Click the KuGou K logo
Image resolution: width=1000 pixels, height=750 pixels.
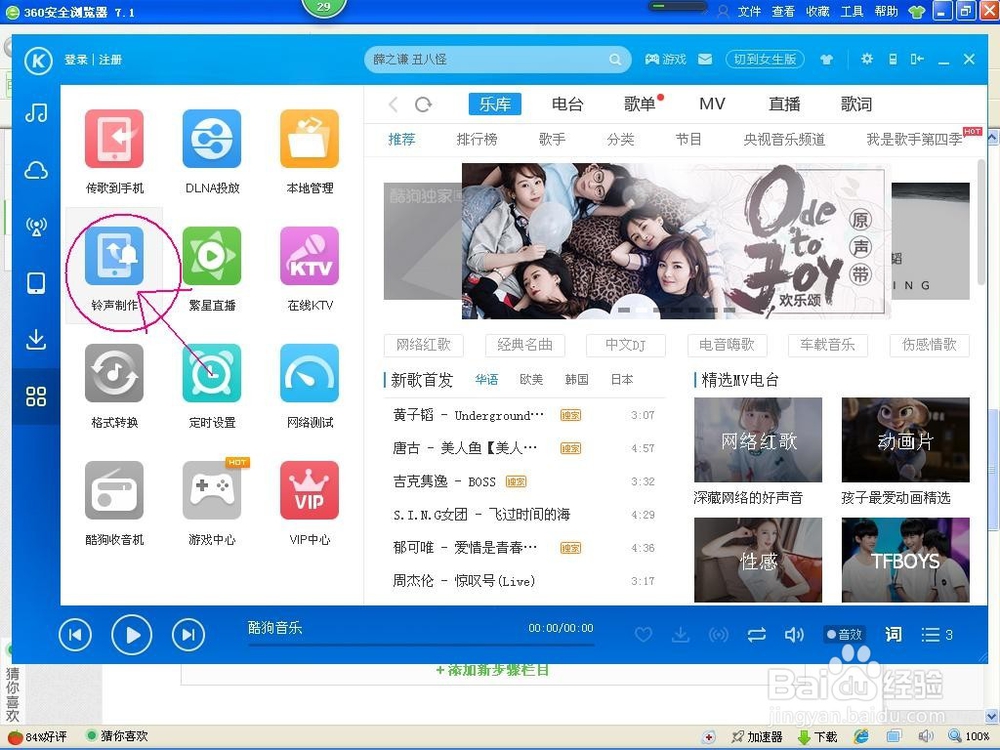click(x=38, y=61)
